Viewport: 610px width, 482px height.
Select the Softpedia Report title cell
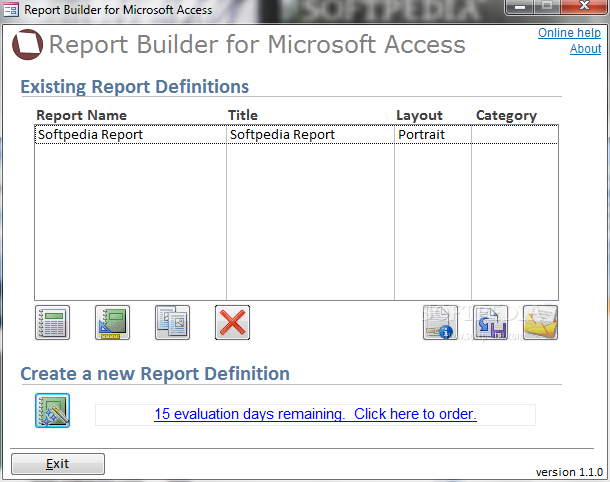310,135
